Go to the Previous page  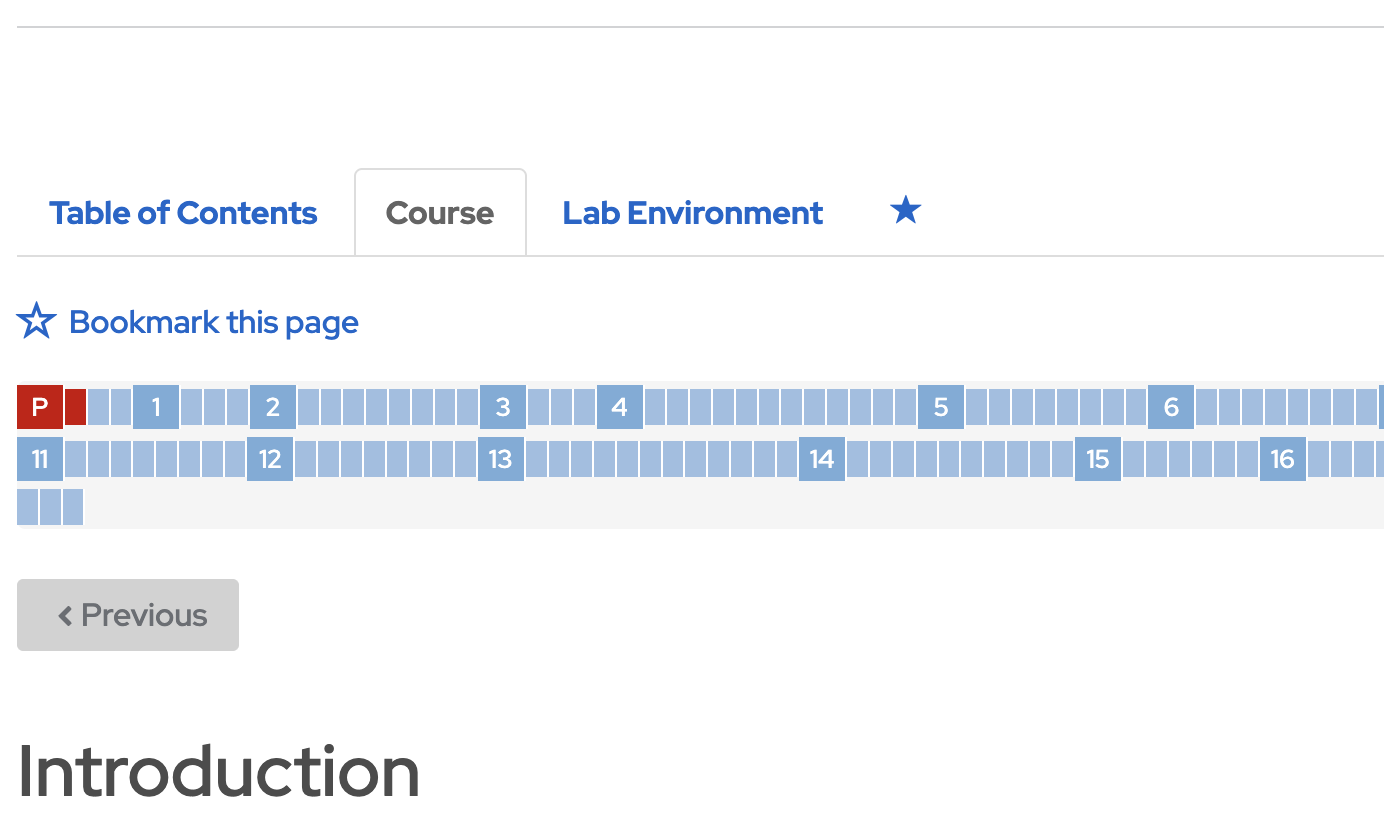click(128, 615)
